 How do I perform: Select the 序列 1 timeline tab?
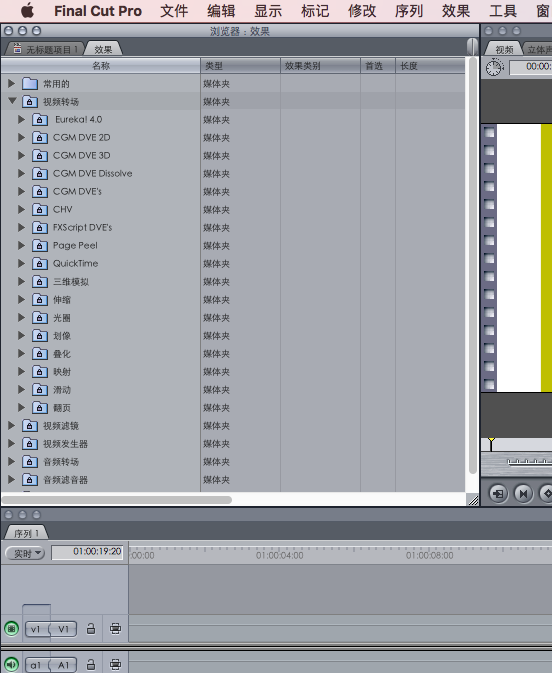[27, 533]
